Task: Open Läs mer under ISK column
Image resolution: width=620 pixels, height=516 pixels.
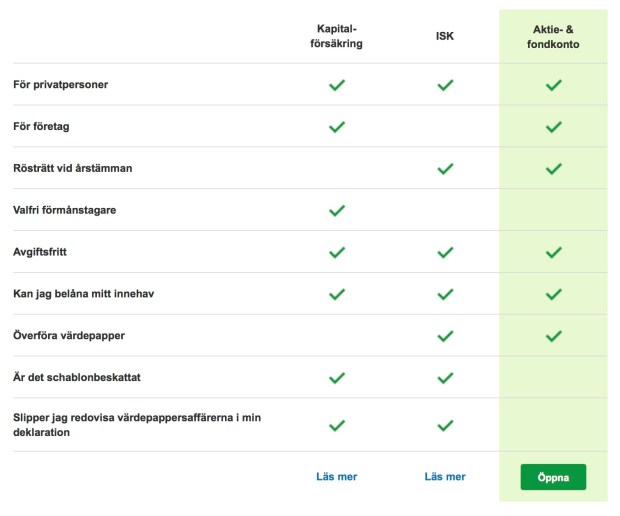Action: click(x=445, y=477)
